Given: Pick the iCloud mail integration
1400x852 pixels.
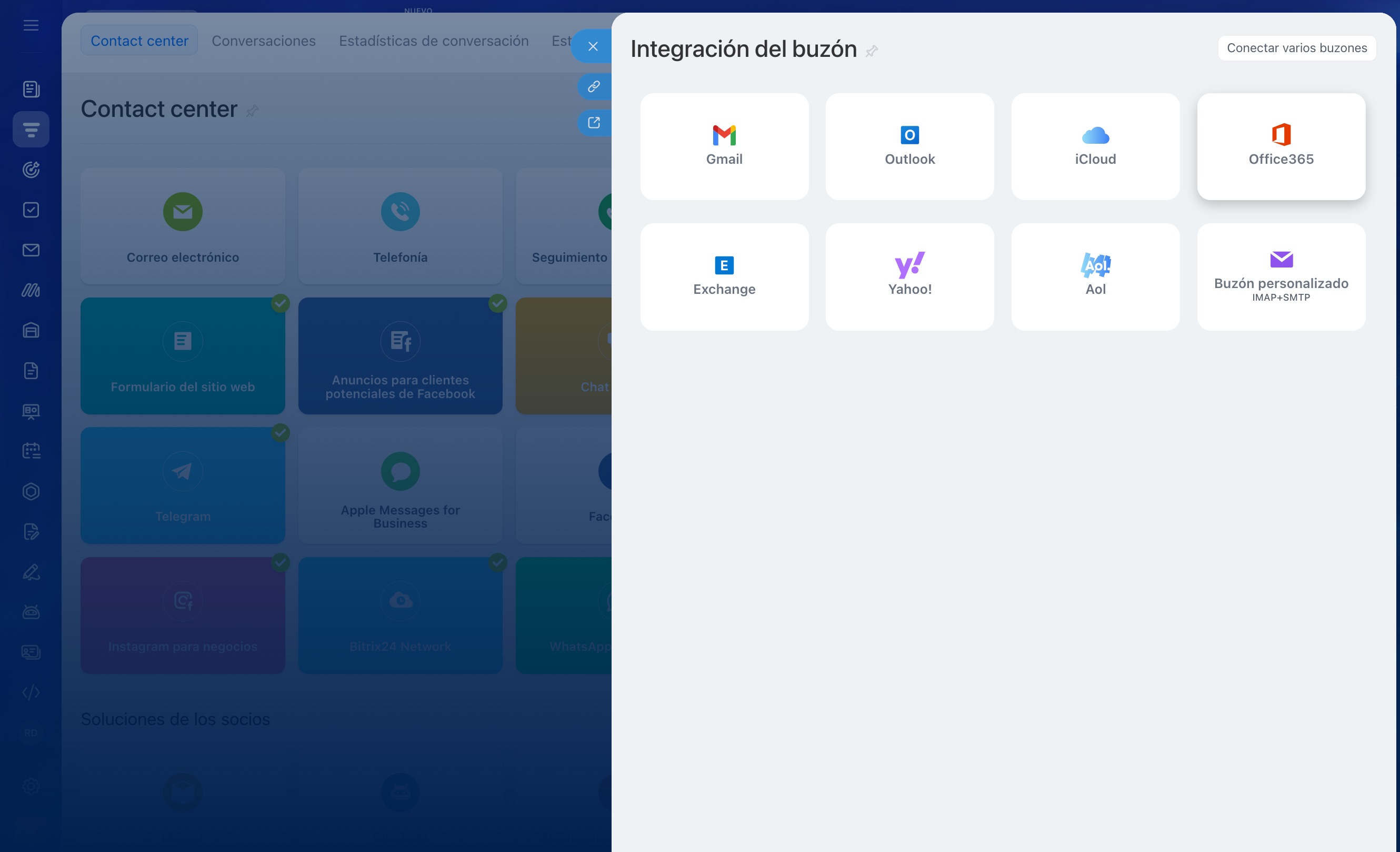Looking at the screenshot, I should click(1095, 146).
